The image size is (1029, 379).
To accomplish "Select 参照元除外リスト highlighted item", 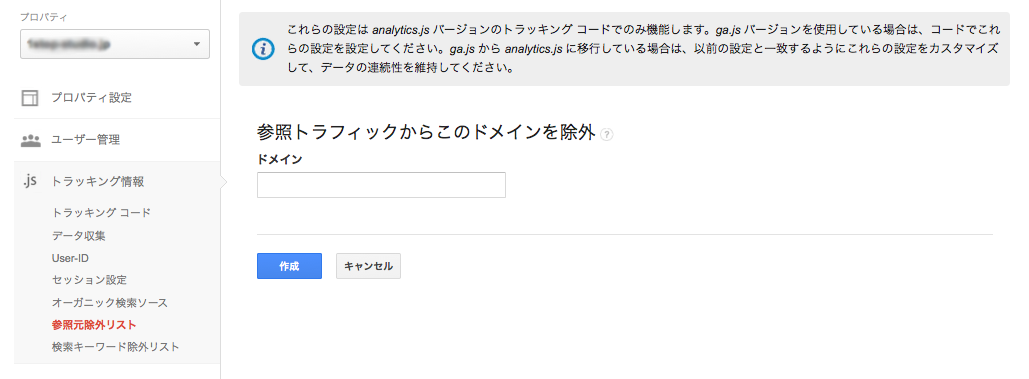I will click(x=94, y=325).
